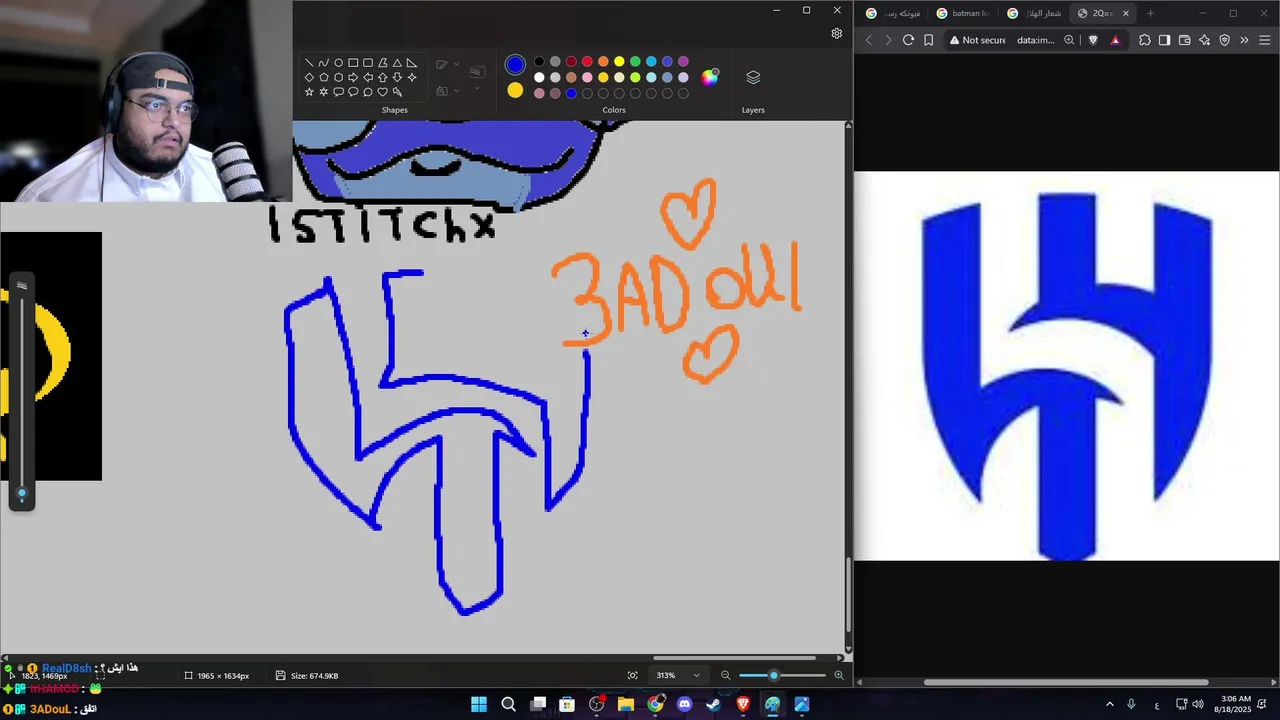Choose the Lightning bolt shape
Screen dimensions: 1280x720
[x=397, y=92]
